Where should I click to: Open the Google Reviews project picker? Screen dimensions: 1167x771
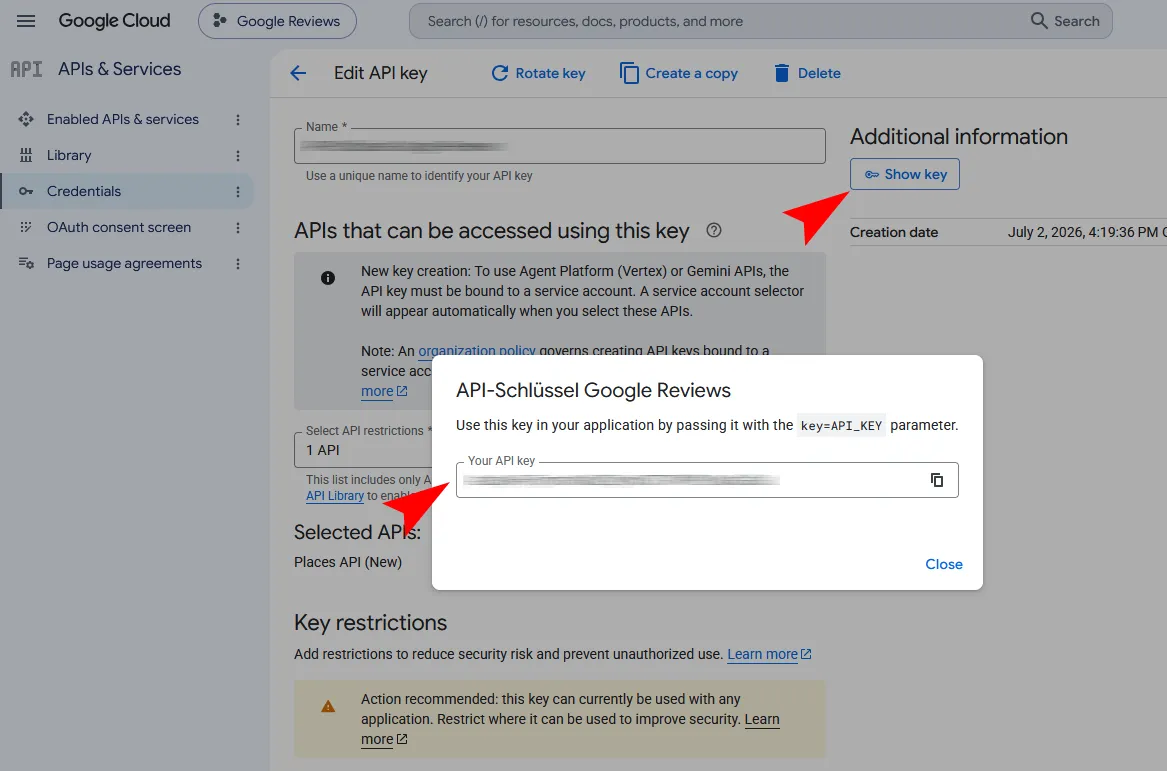(277, 21)
